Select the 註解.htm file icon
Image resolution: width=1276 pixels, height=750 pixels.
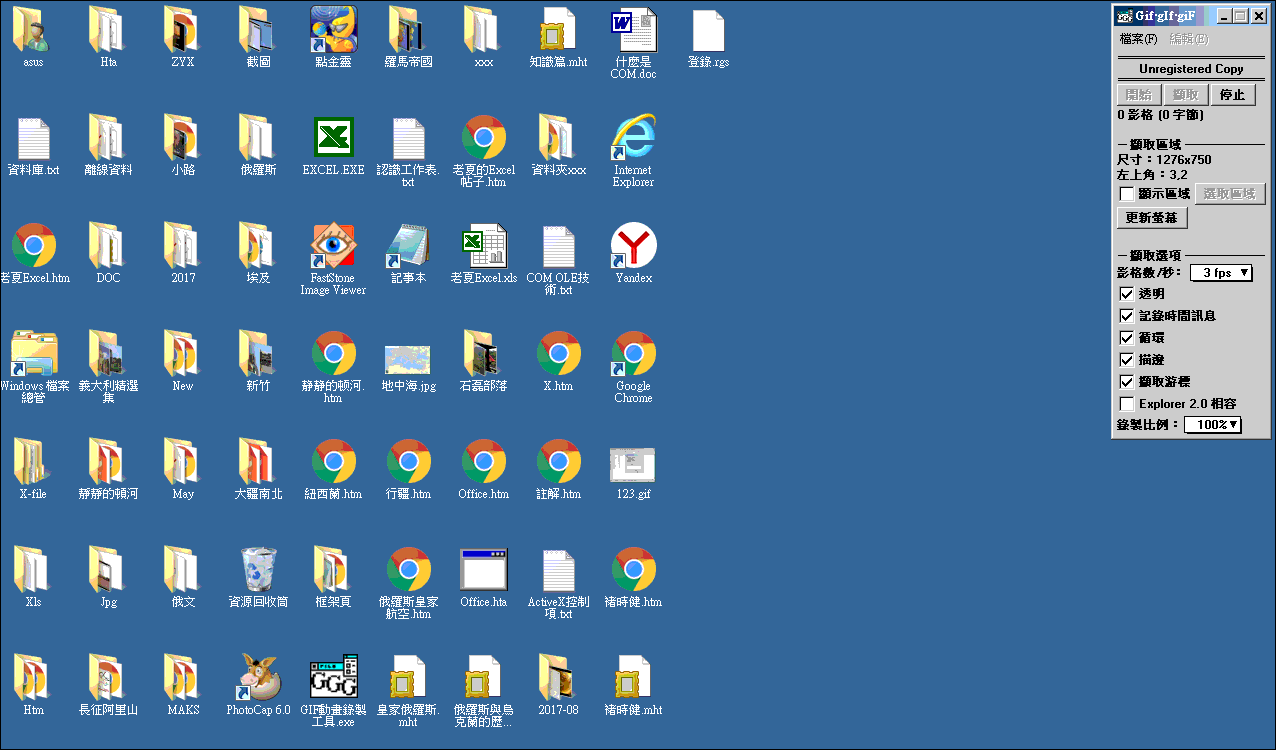point(558,462)
